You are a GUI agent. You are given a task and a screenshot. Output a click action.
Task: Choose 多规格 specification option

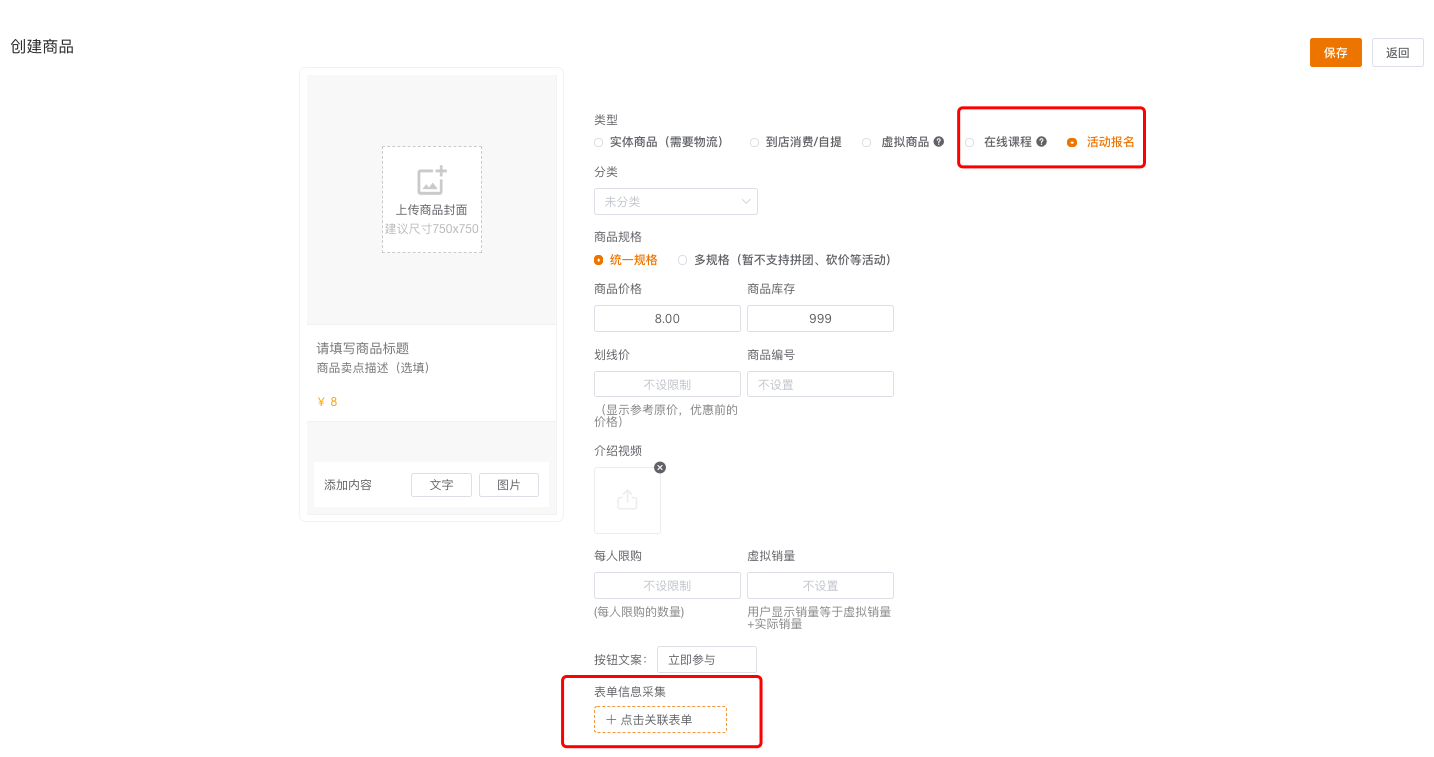tap(683, 260)
